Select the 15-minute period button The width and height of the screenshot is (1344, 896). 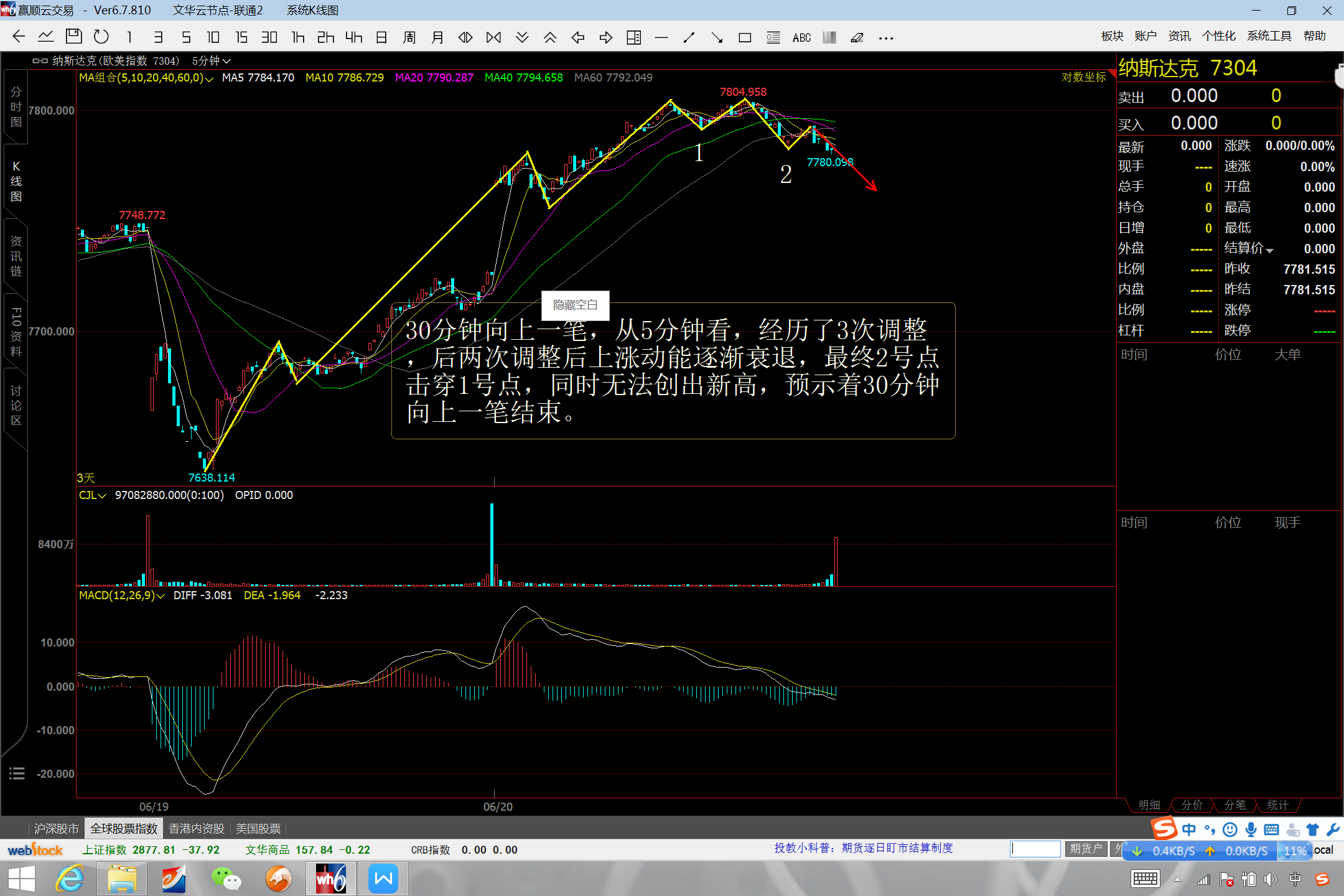click(x=241, y=37)
